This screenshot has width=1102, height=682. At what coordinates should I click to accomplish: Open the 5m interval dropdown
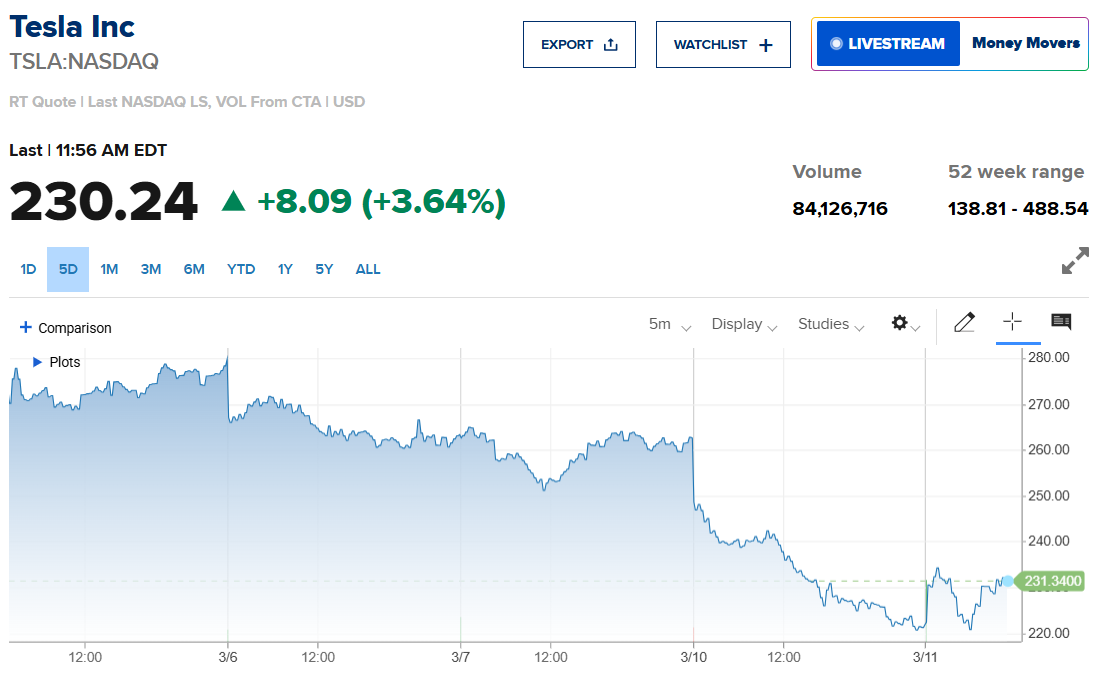click(669, 324)
